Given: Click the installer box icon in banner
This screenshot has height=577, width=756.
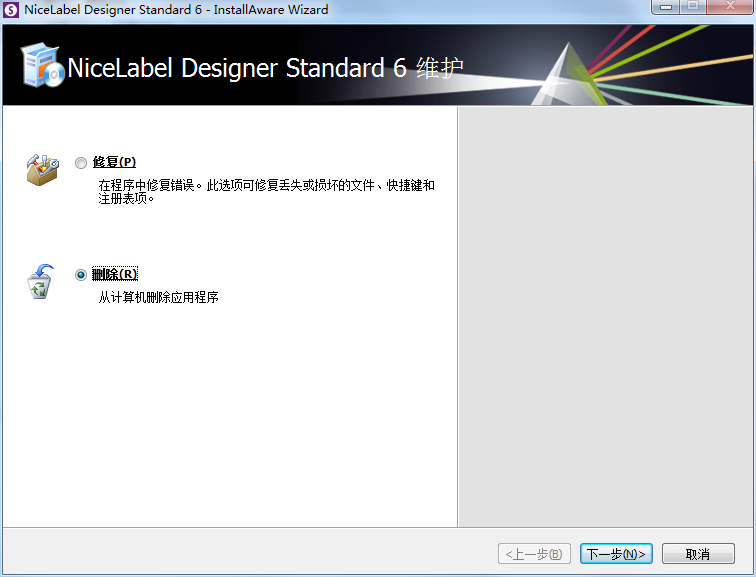Looking at the screenshot, I should pos(42,65).
